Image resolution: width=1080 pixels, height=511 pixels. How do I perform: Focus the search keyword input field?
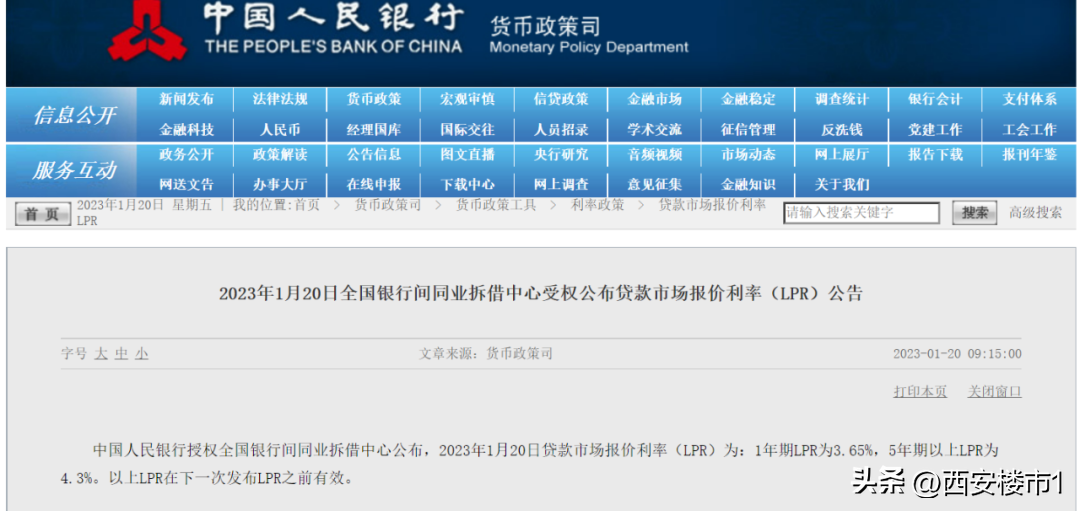click(862, 213)
